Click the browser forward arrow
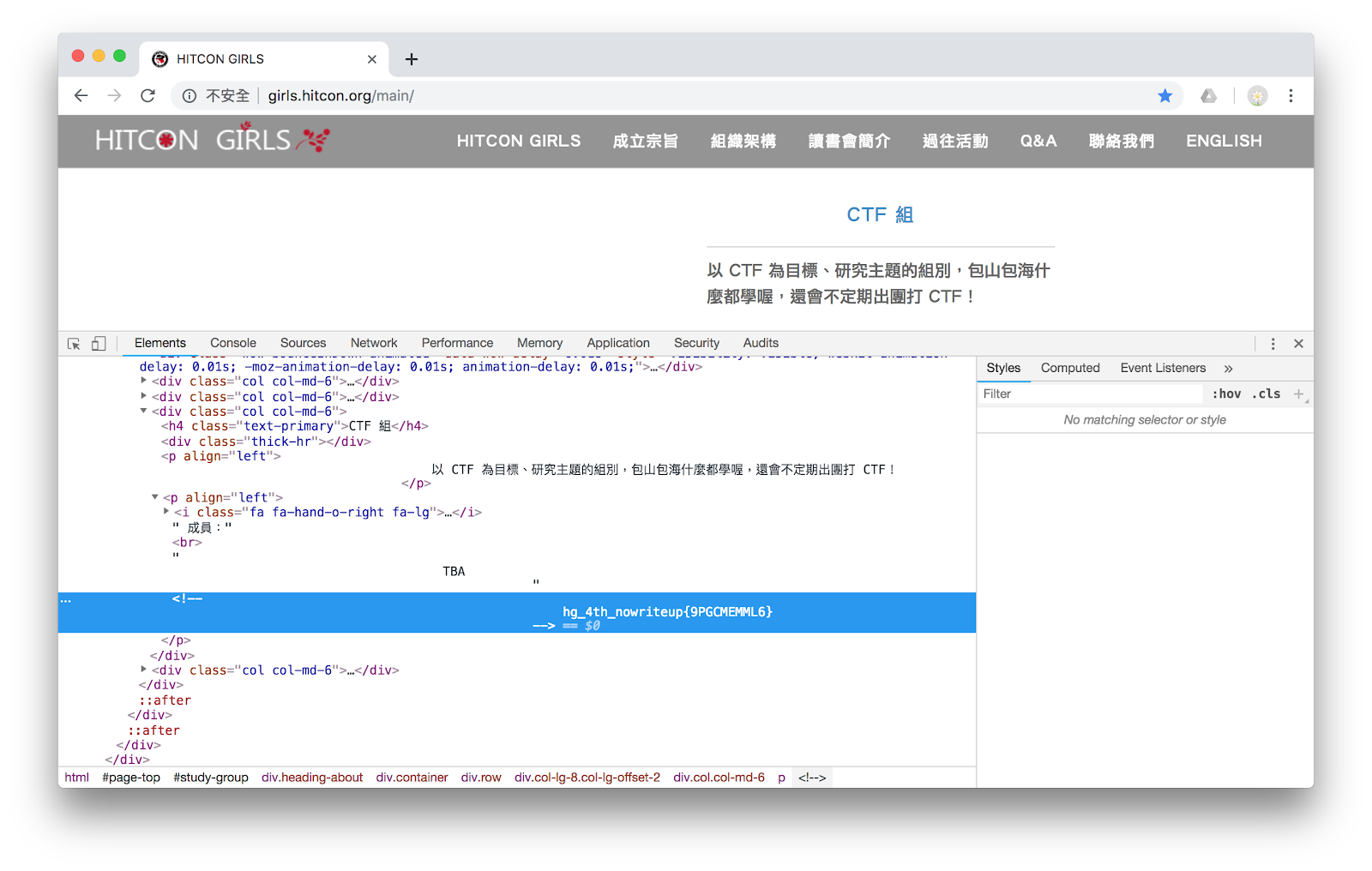The height and width of the screenshot is (871, 1372). click(114, 96)
